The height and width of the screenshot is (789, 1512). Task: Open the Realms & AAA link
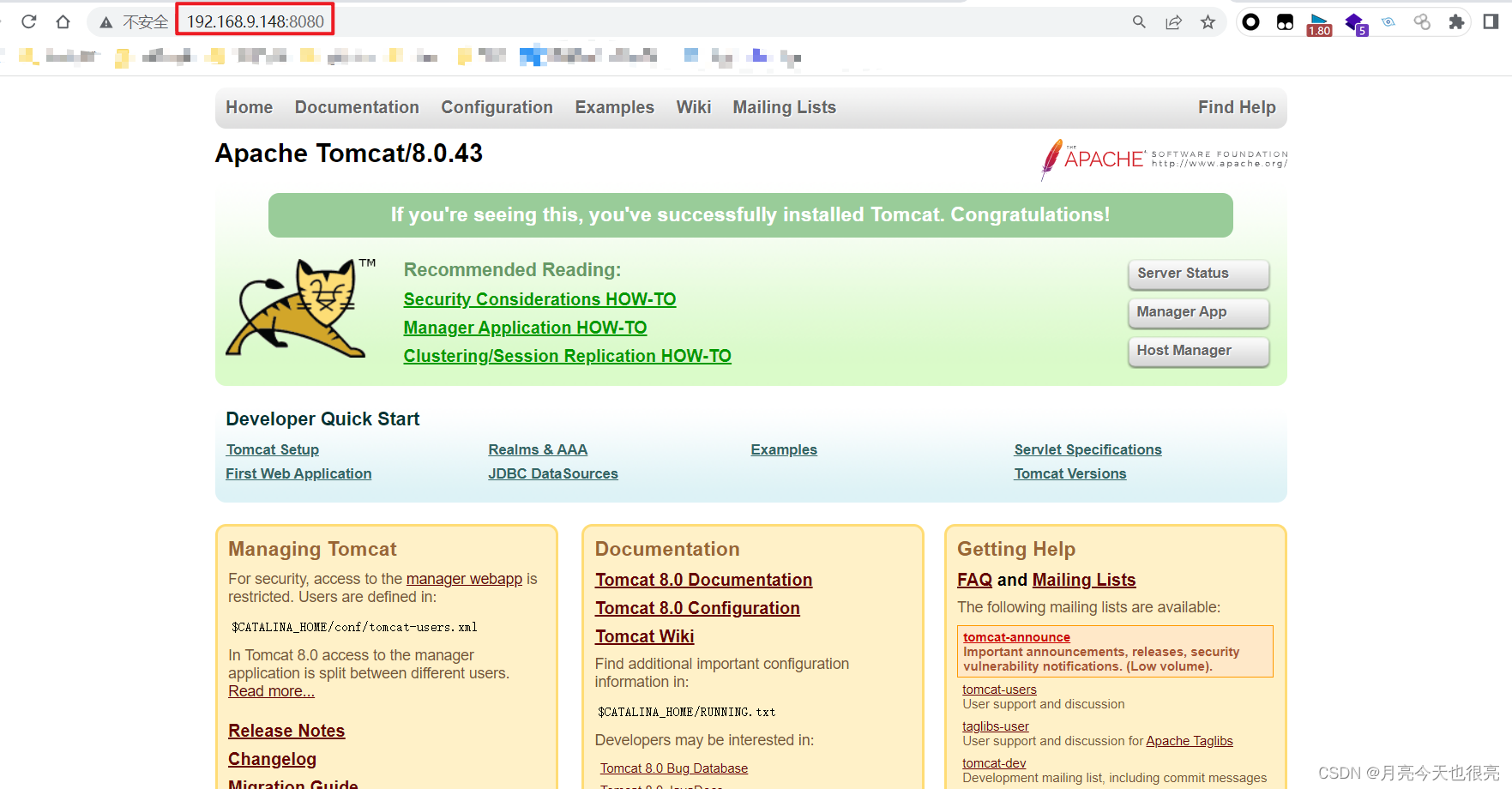pos(538,449)
